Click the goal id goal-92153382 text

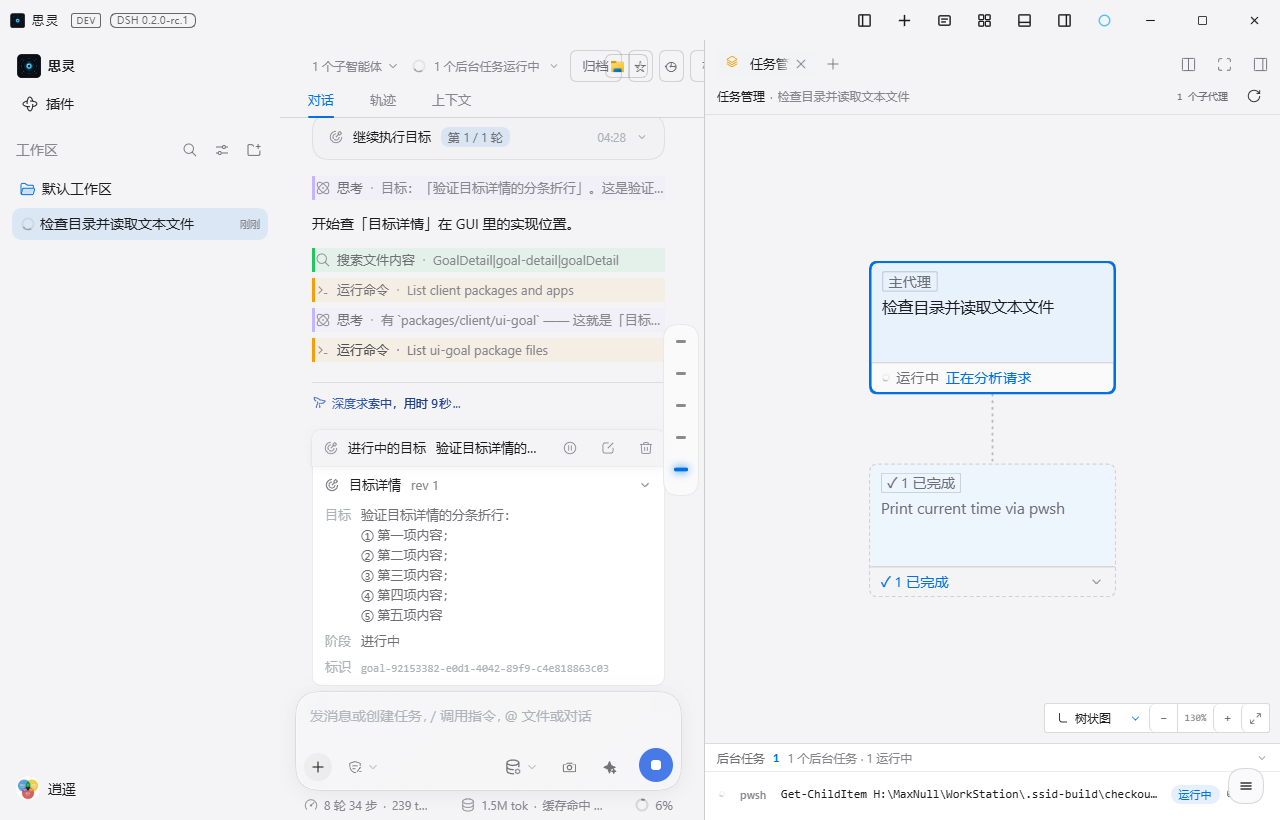tap(485, 668)
